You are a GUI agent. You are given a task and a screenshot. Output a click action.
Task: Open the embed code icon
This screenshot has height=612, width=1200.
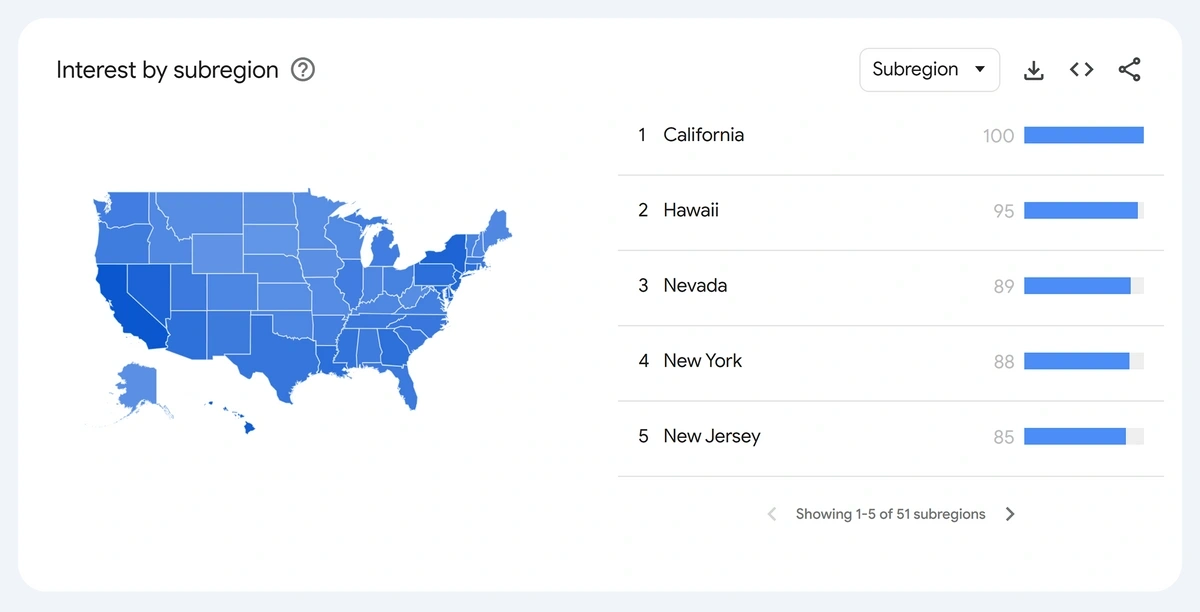tap(1081, 70)
